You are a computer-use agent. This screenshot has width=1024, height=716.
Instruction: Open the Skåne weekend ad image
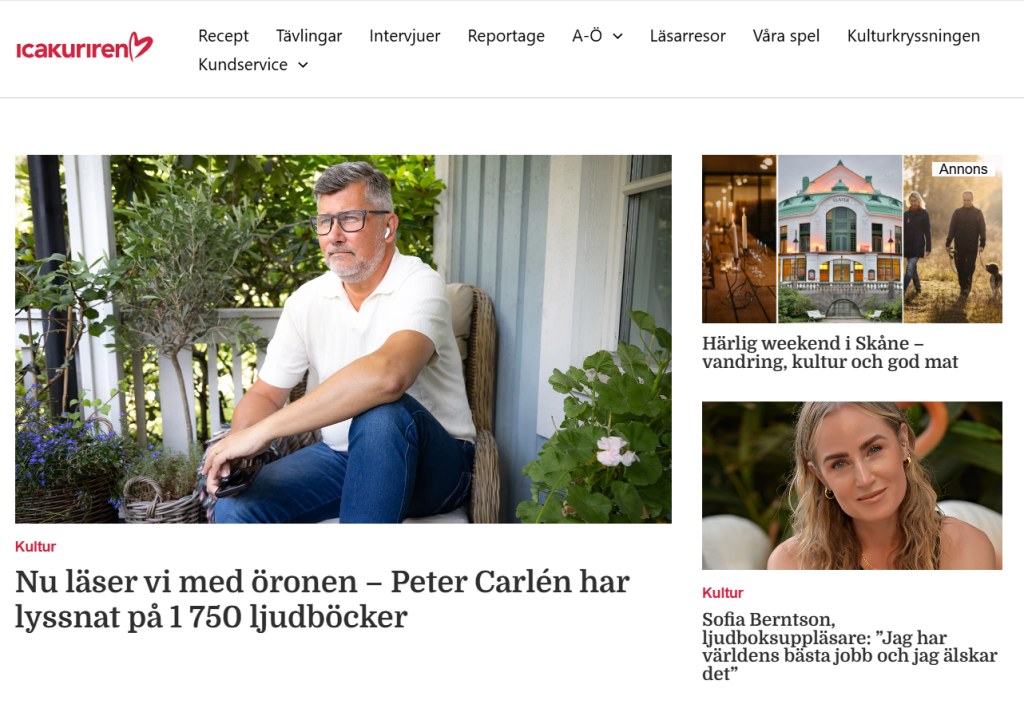tap(852, 239)
